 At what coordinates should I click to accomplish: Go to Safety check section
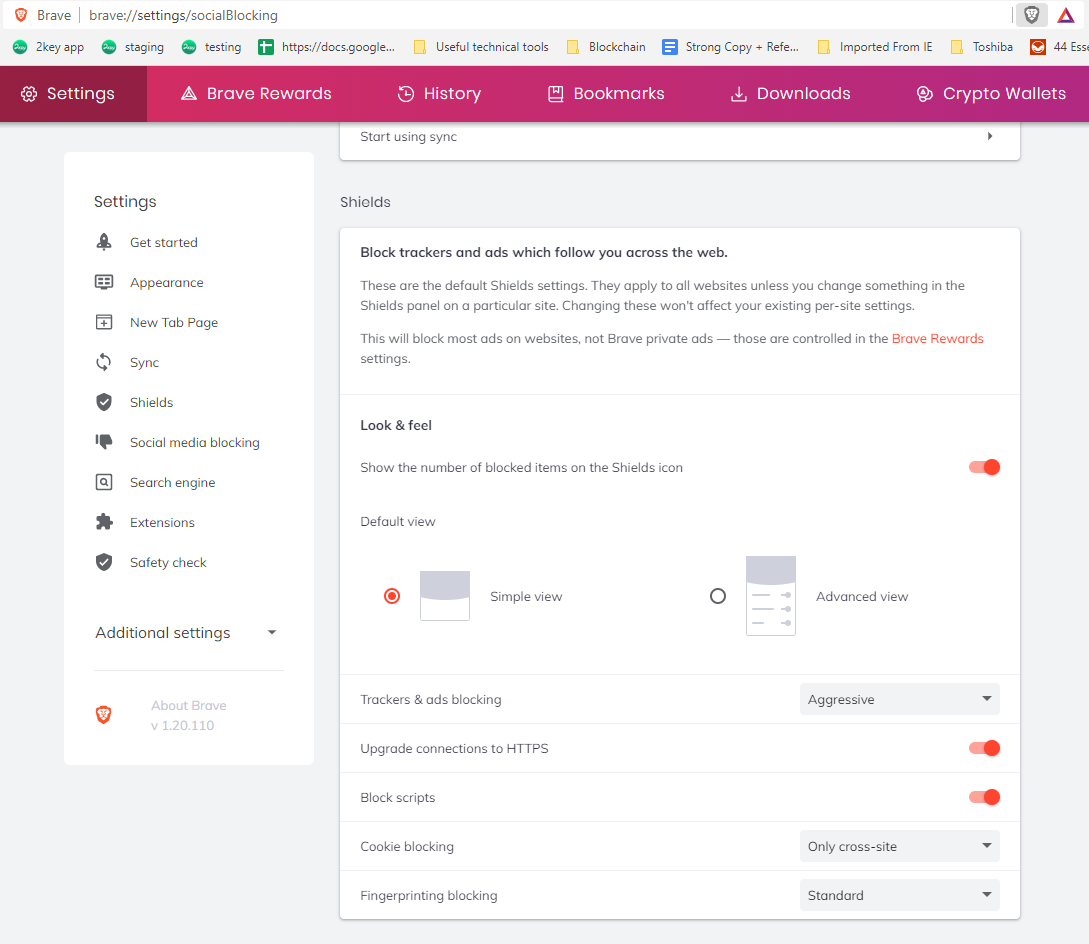pos(168,563)
